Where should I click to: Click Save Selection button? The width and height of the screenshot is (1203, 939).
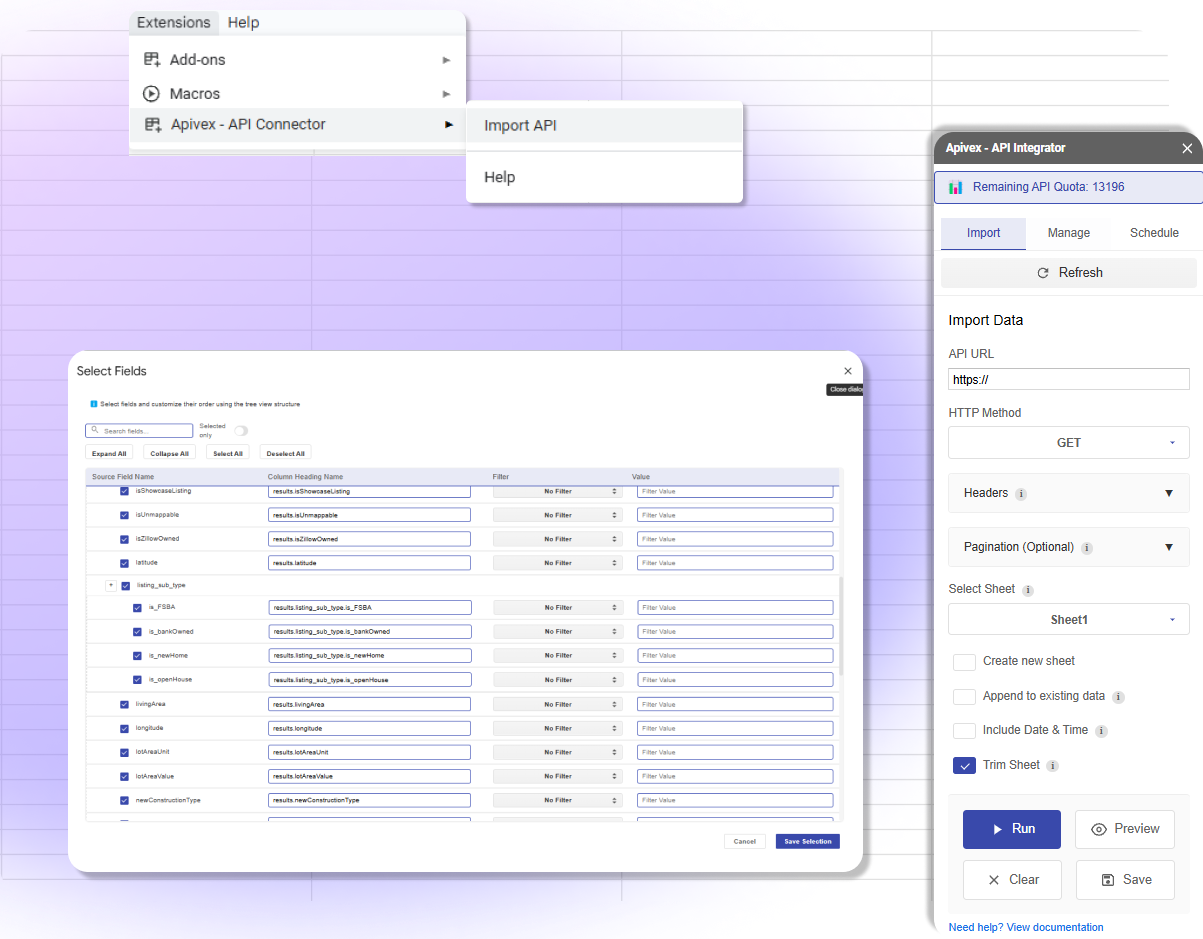tap(807, 842)
